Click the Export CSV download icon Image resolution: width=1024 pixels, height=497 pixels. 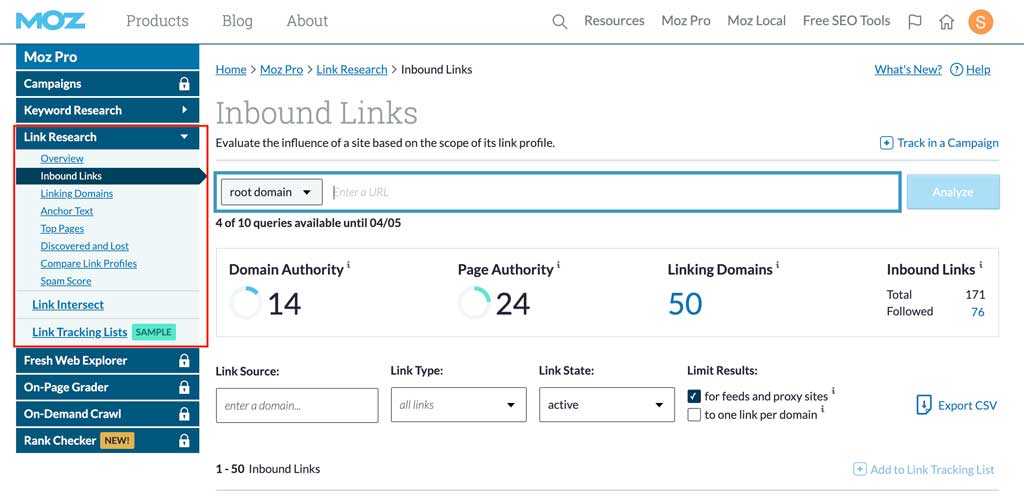click(x=924, y=405)
